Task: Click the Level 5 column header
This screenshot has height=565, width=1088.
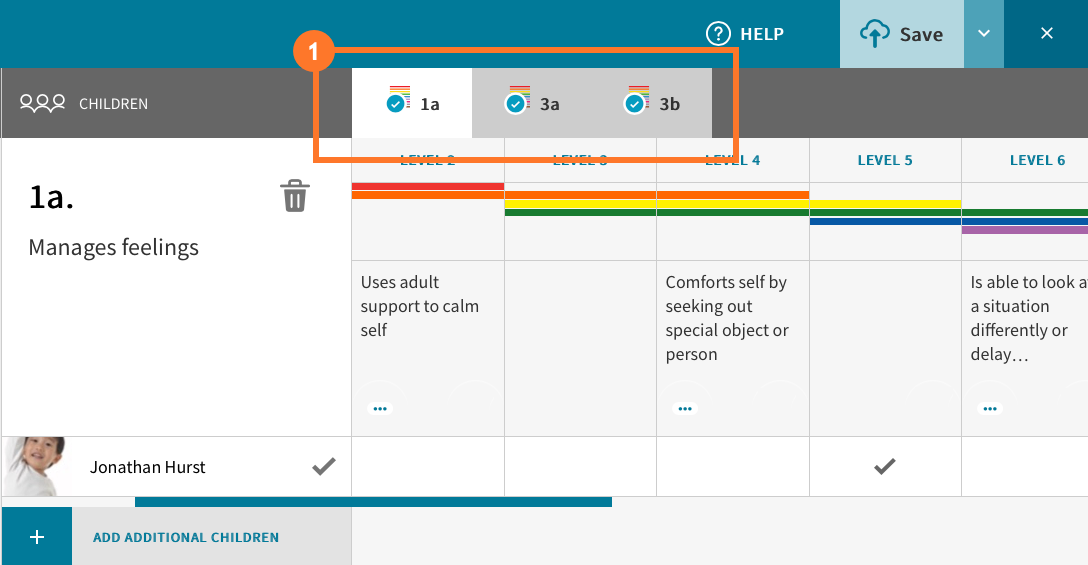Action: tap(885, 160)
